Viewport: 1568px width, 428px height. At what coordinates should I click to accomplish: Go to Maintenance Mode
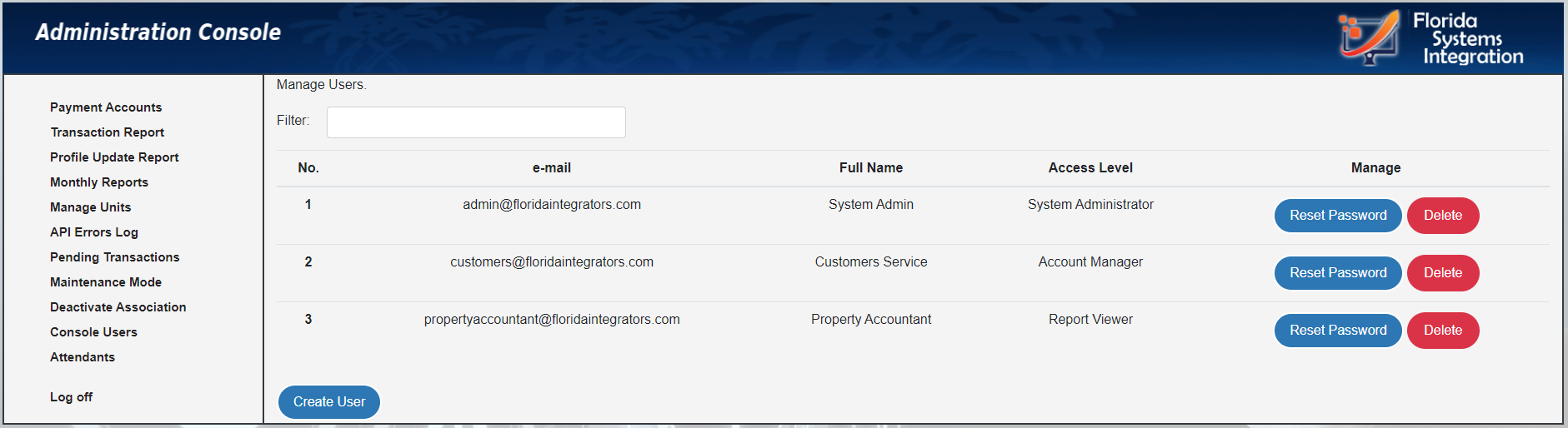pos(106,282)
